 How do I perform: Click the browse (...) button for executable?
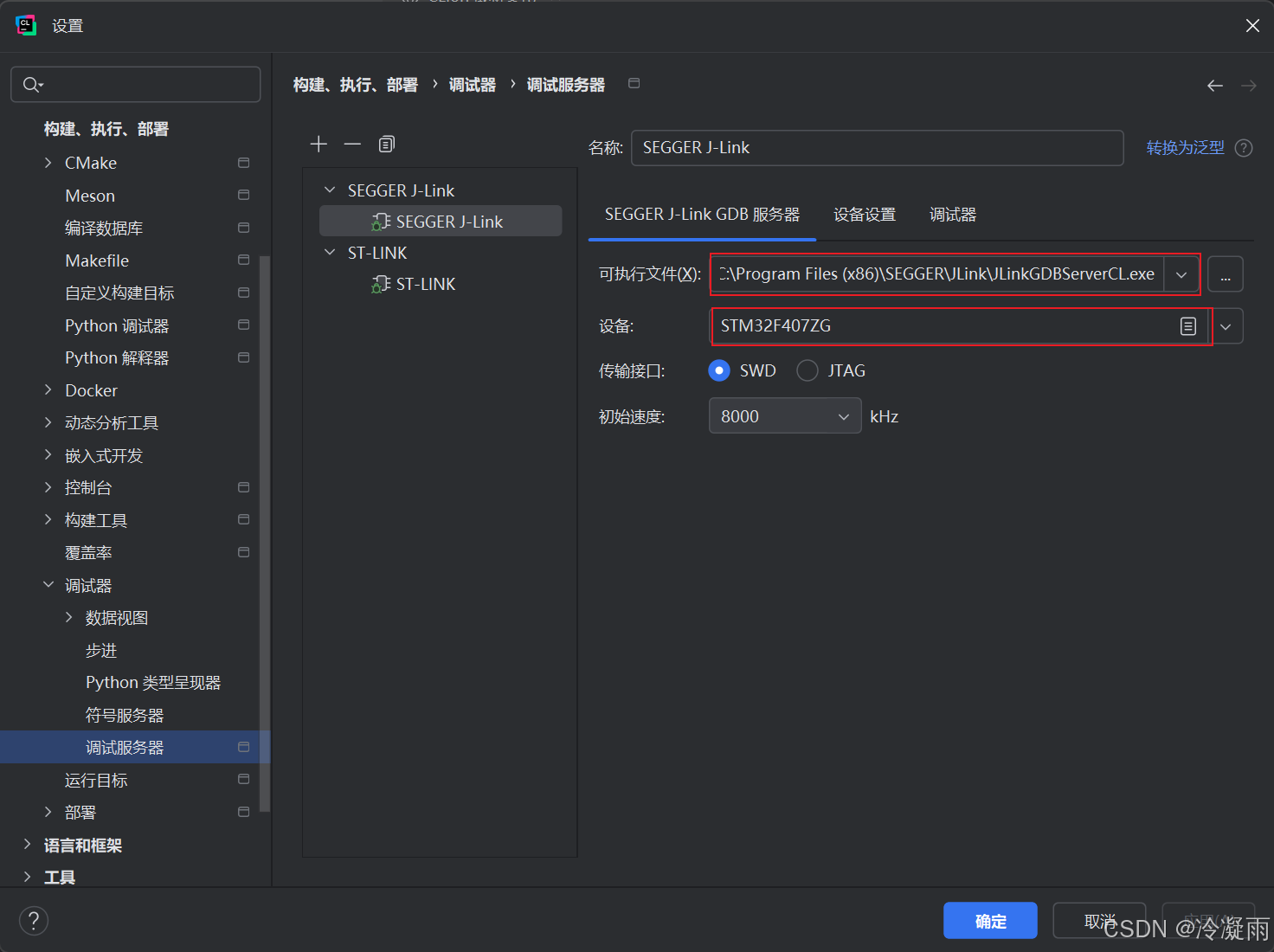point(1226,274)
